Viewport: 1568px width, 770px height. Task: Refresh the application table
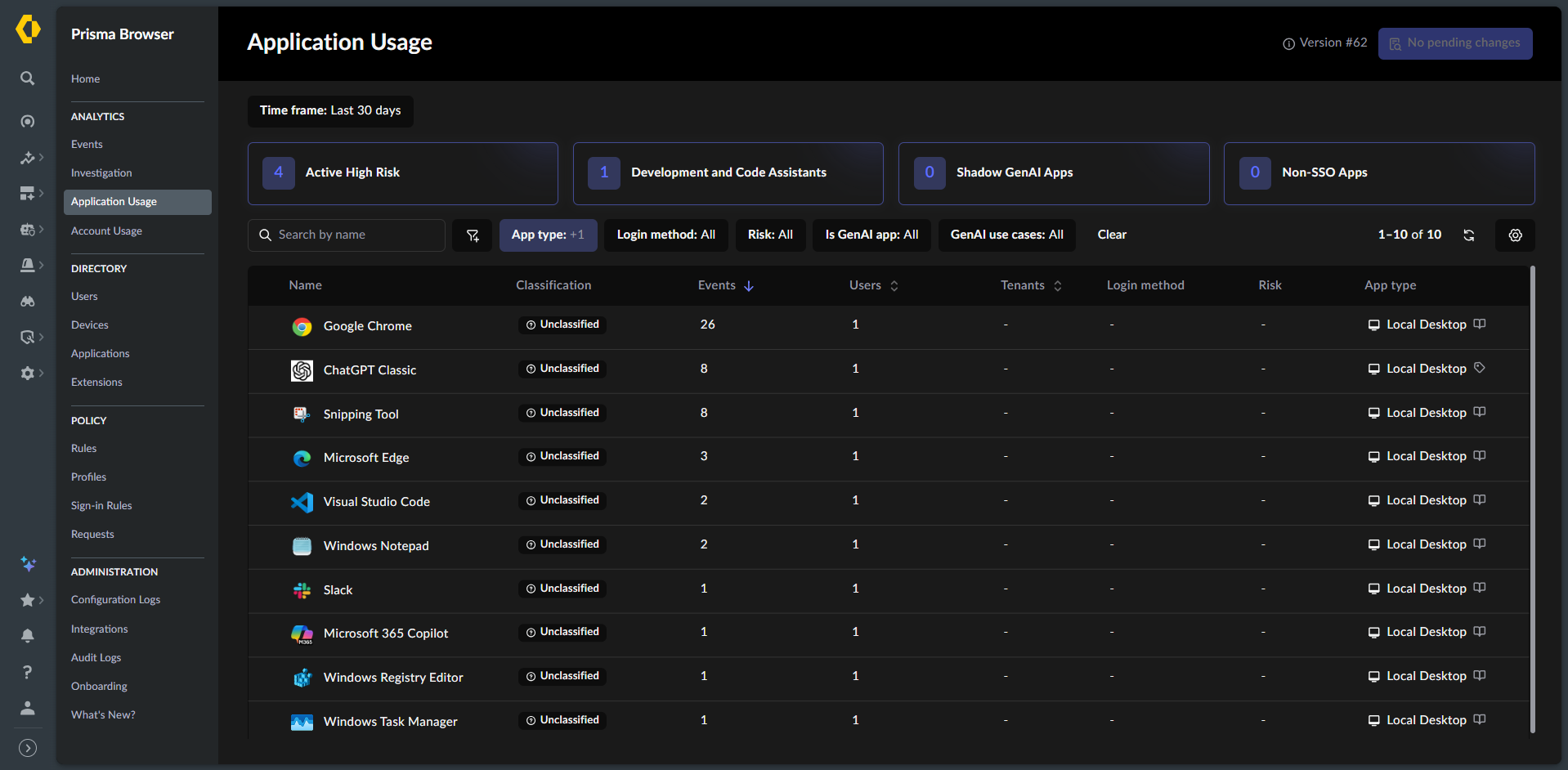[x=1469, y=235]
